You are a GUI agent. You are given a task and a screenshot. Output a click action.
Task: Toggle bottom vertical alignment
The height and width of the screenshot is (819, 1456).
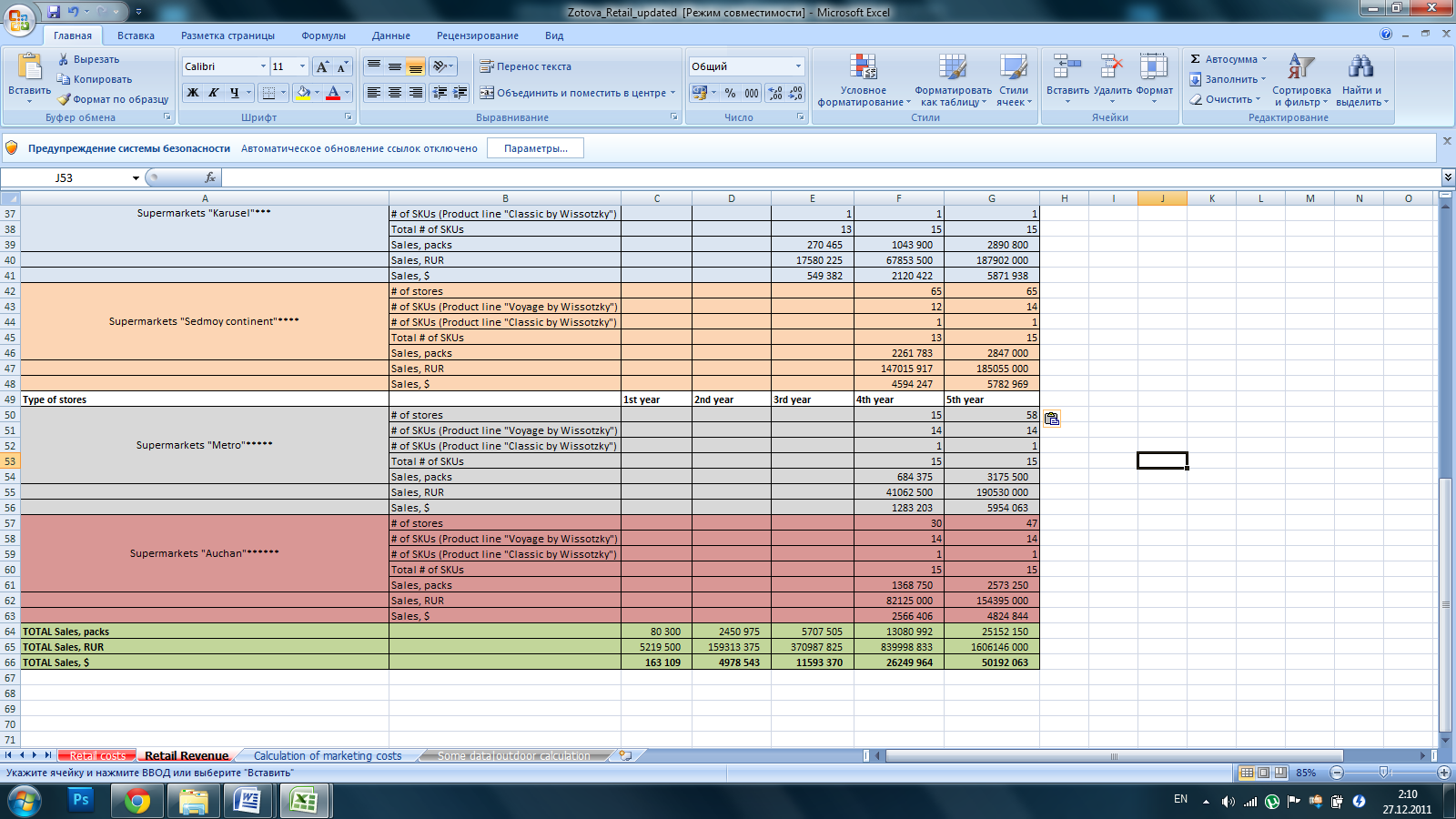coord(415,66)
